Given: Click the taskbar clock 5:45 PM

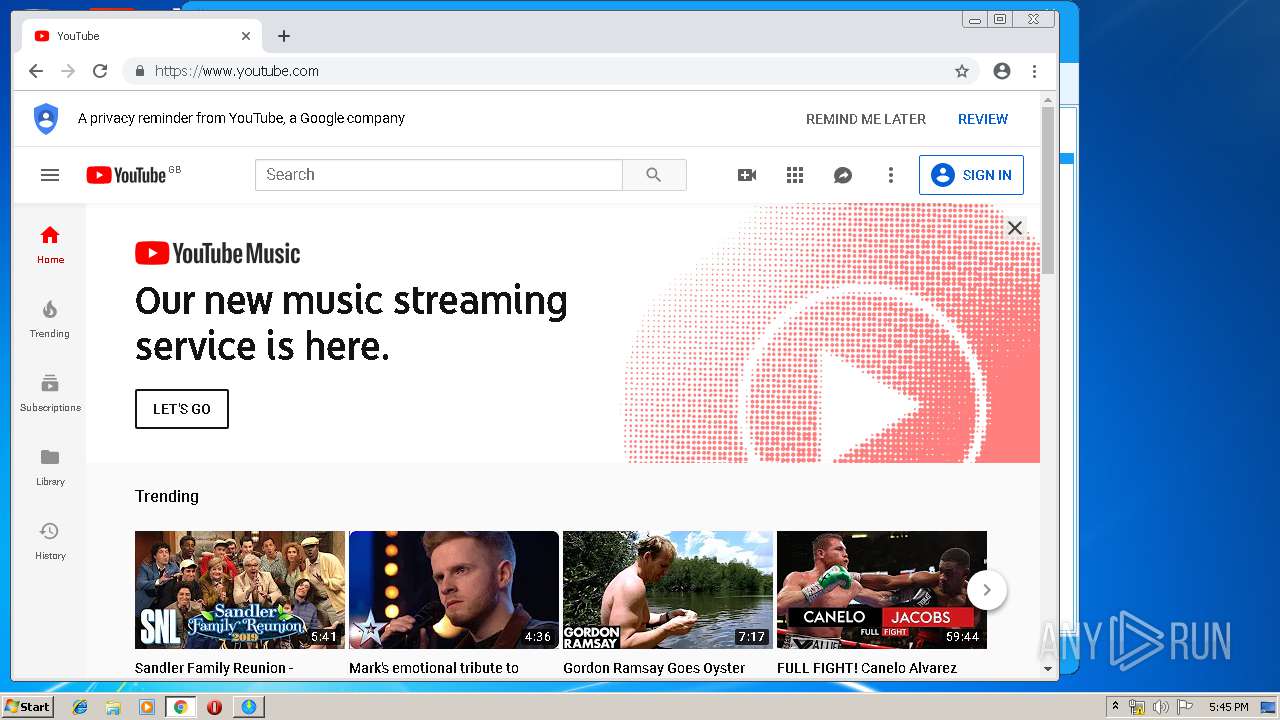Looking at the screenshot, I should click(x=1228, y=707).
